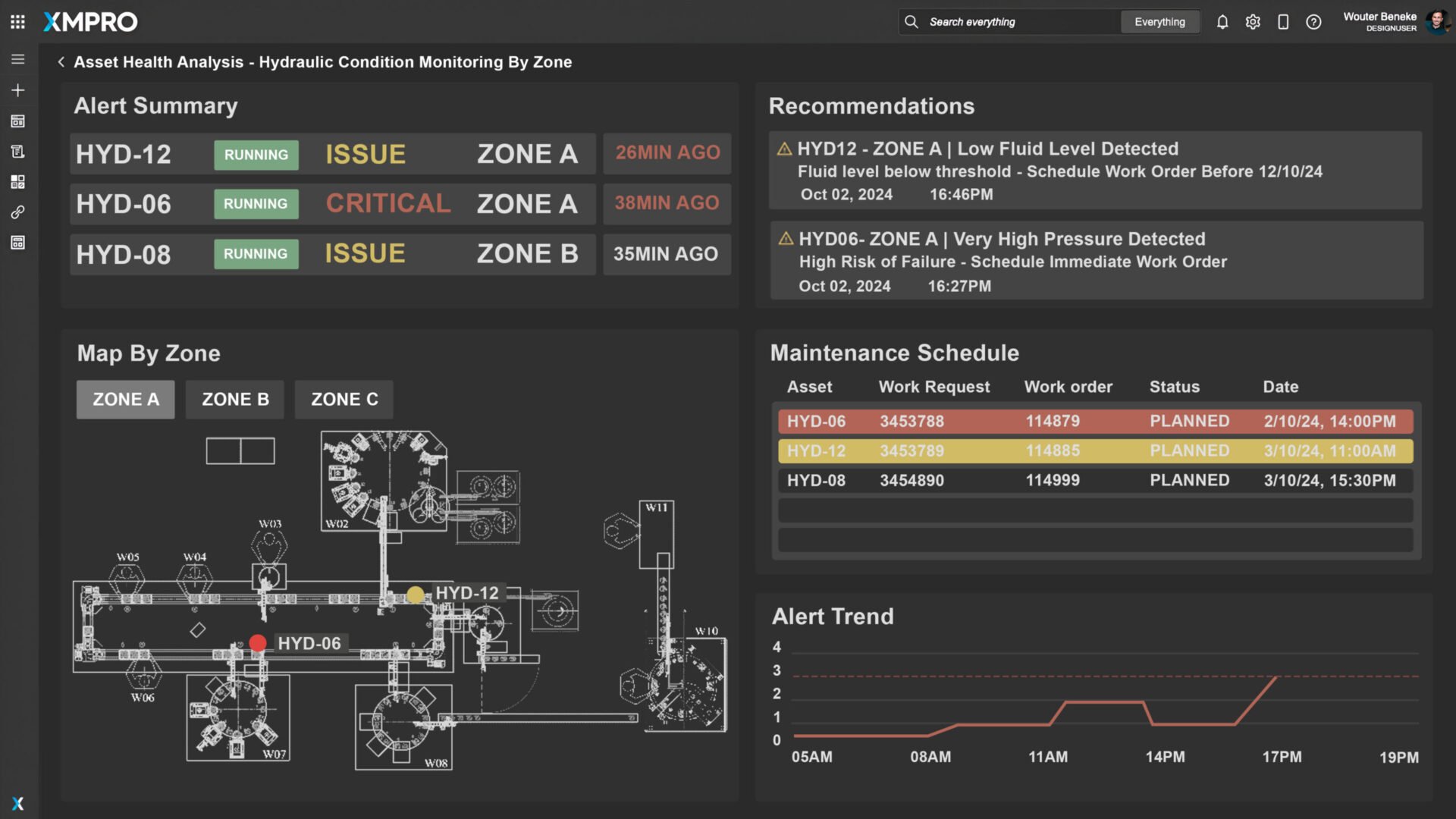
Task: Switch to the ZONE C map tab
Action: (344, 400)
